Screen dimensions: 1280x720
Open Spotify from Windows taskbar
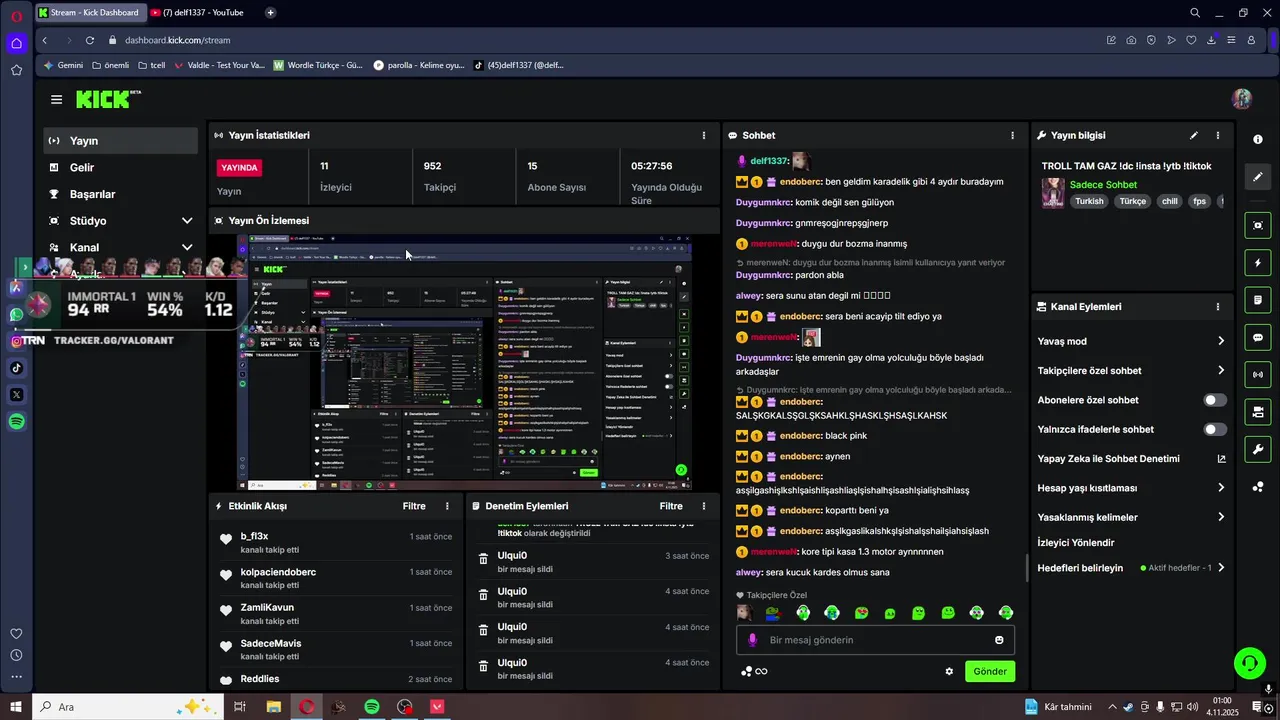click(372, 707)
